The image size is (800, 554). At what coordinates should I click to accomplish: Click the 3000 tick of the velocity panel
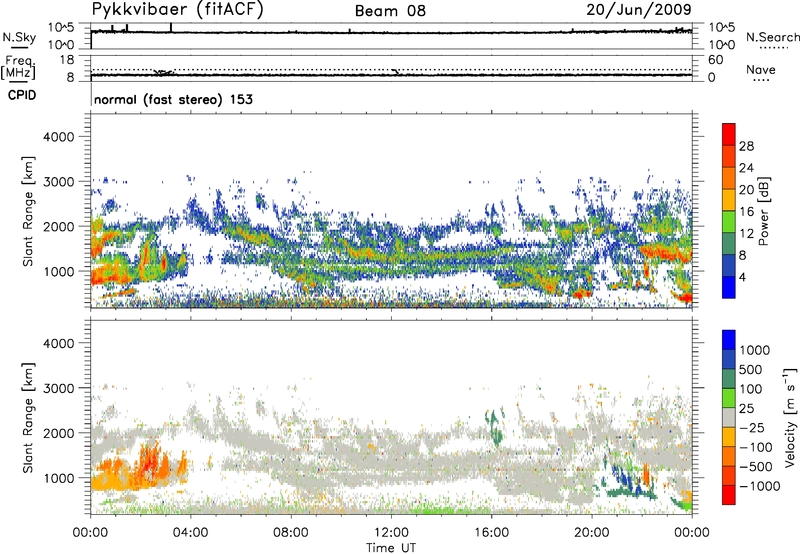click(x=59, y=388)
